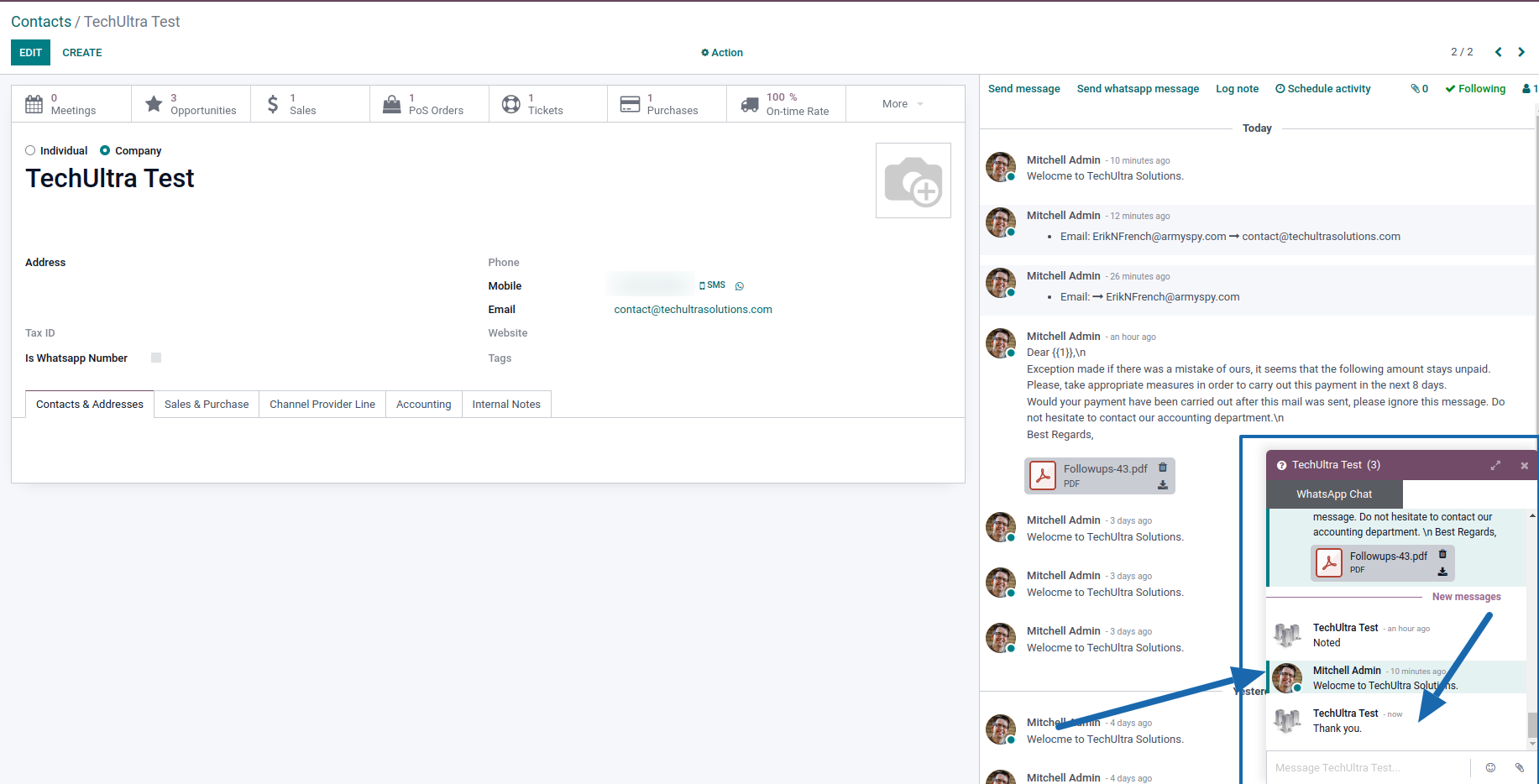Click the SMS icon next to Mobile
1539x784 pixels.
712,285
